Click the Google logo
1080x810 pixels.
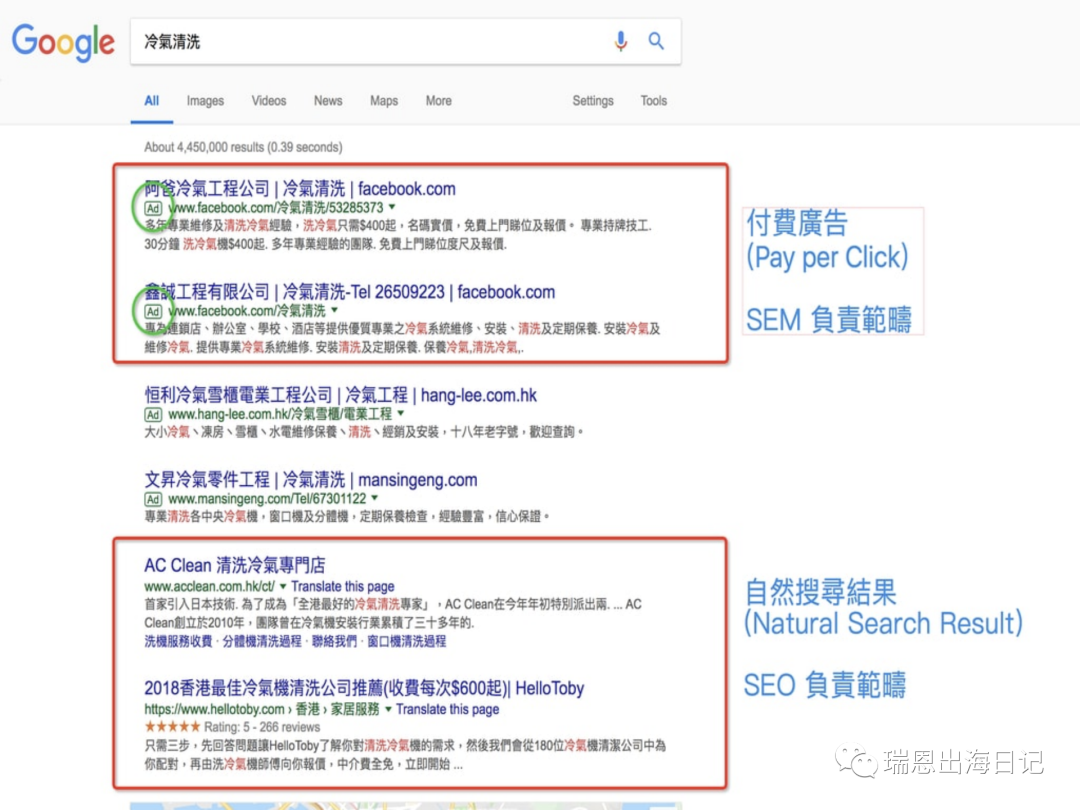click(63, 41)
